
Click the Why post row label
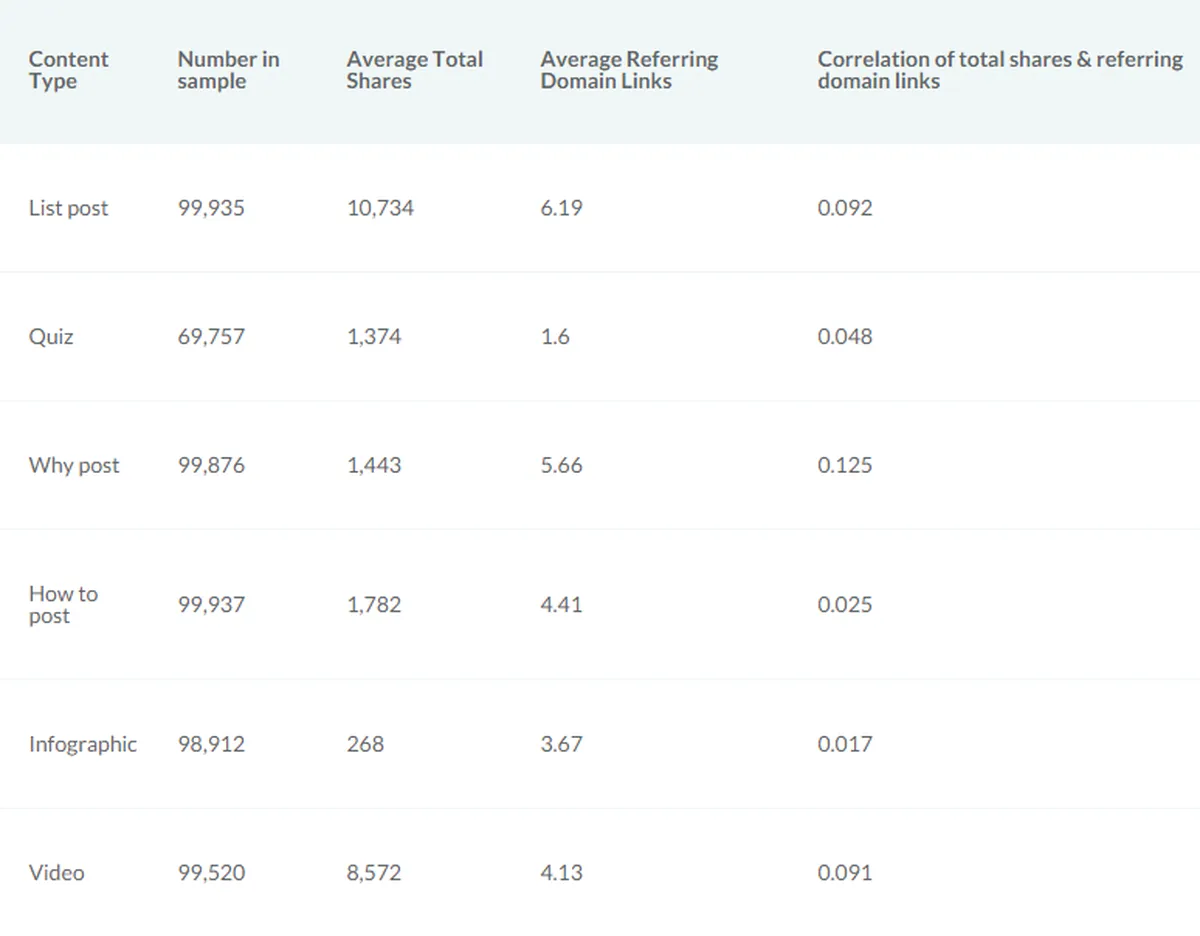(74, 466)
